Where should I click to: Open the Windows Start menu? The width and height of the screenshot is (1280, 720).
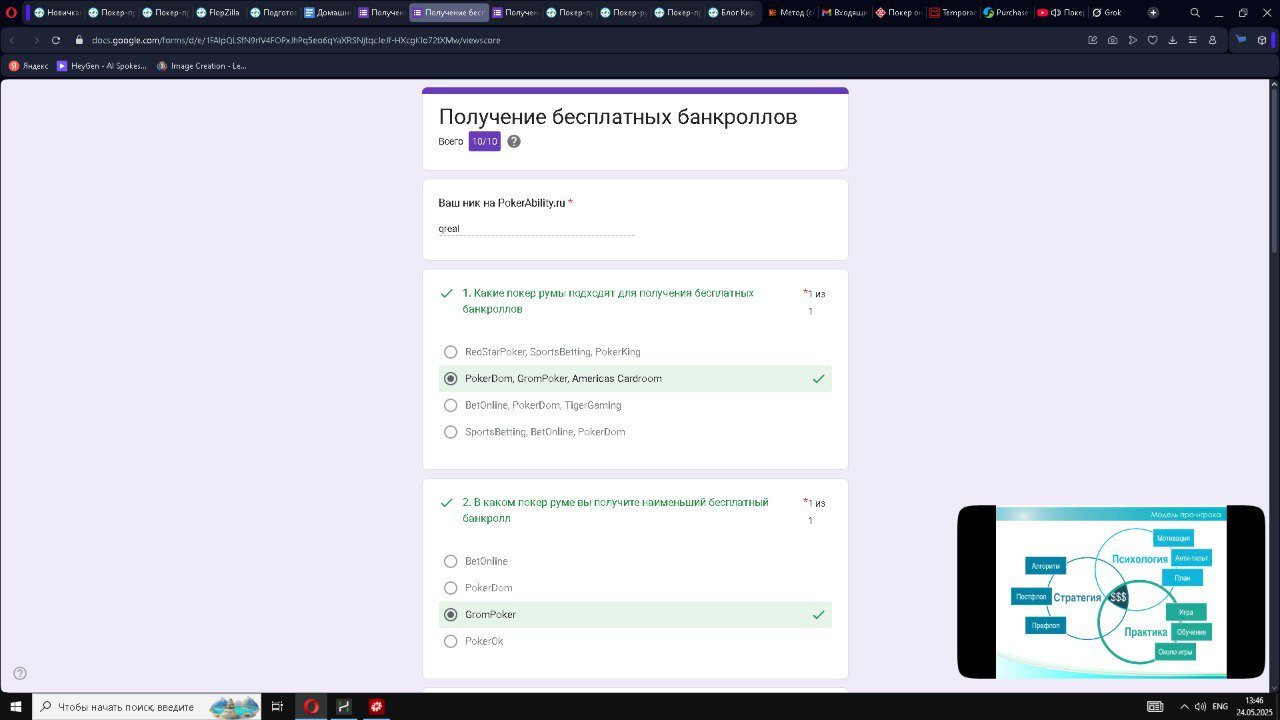16,706
